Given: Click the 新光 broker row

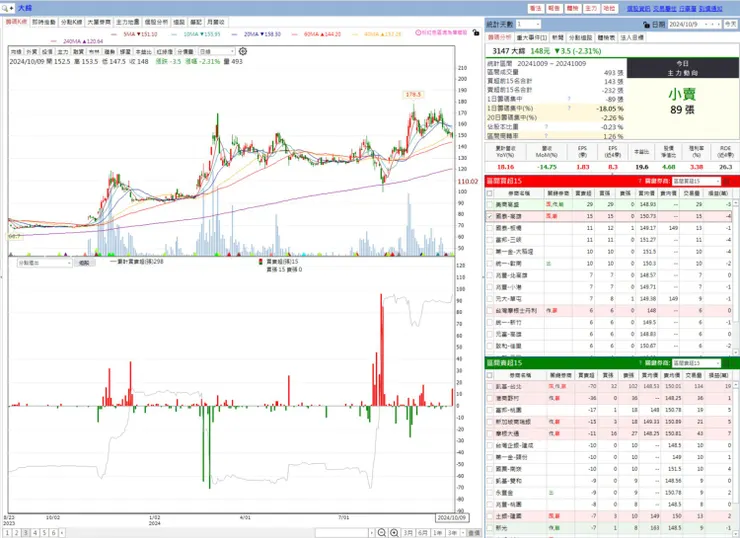Looking at the screenshot, I should coord(611,528).
